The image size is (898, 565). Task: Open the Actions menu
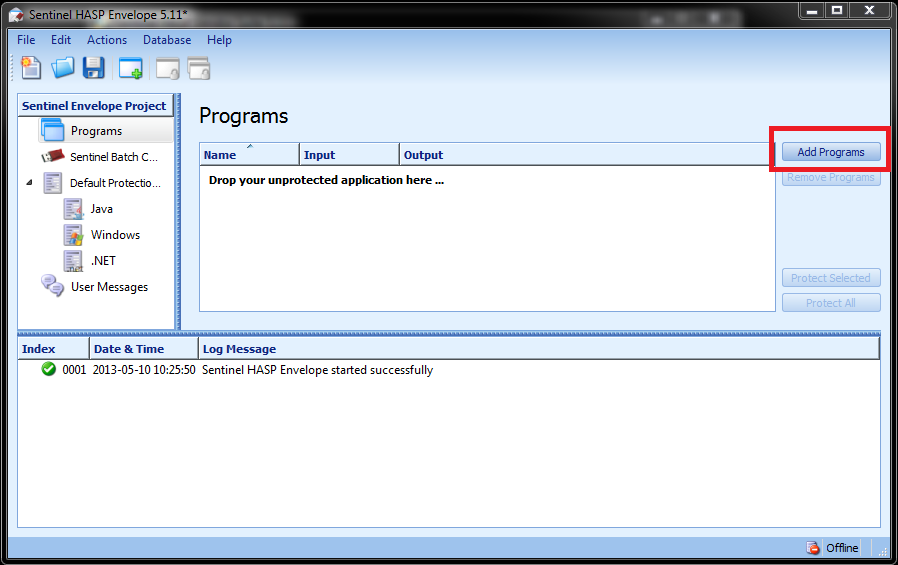click(107, 40)
